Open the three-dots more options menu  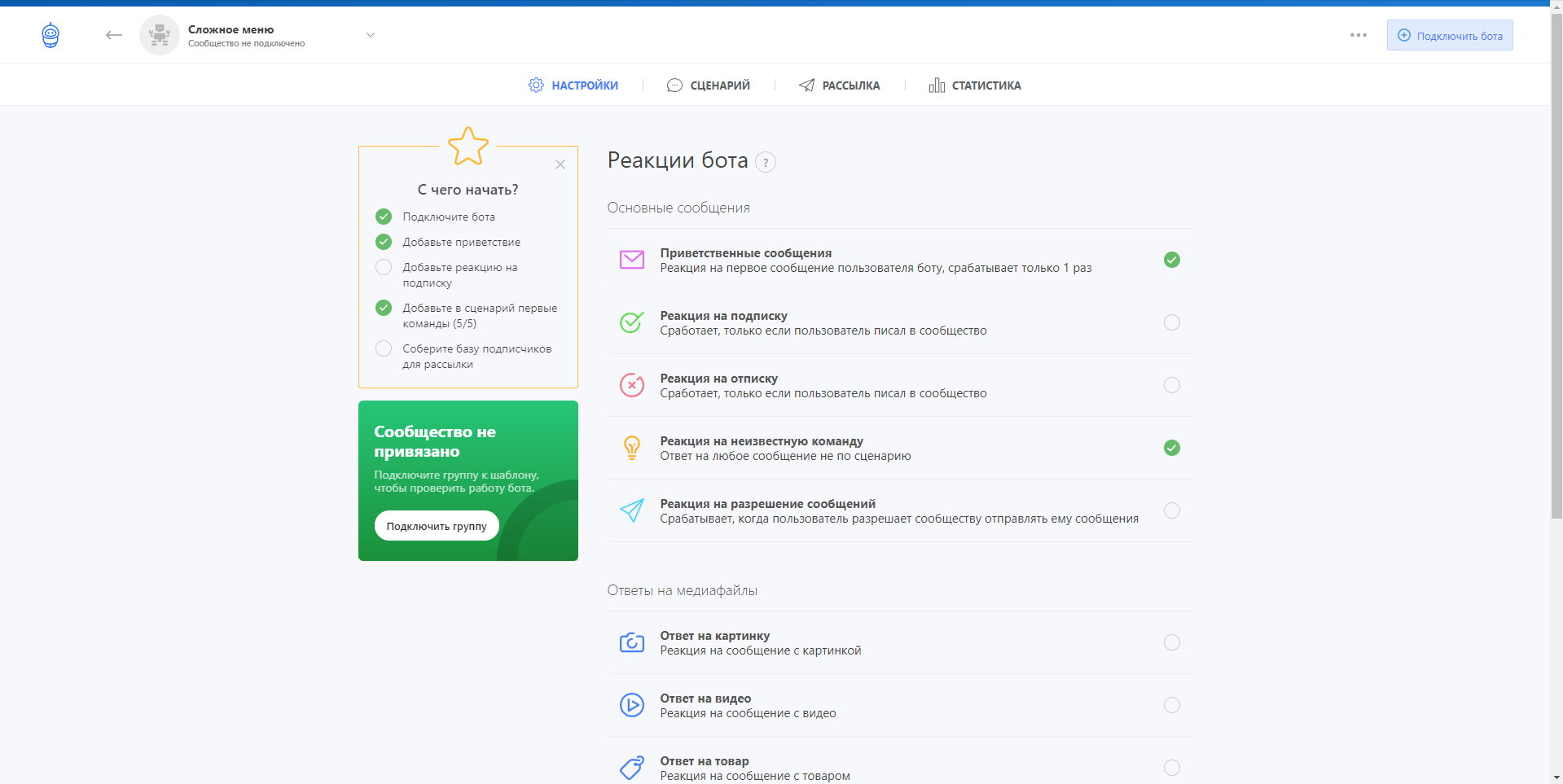(x=1358, y=35)
